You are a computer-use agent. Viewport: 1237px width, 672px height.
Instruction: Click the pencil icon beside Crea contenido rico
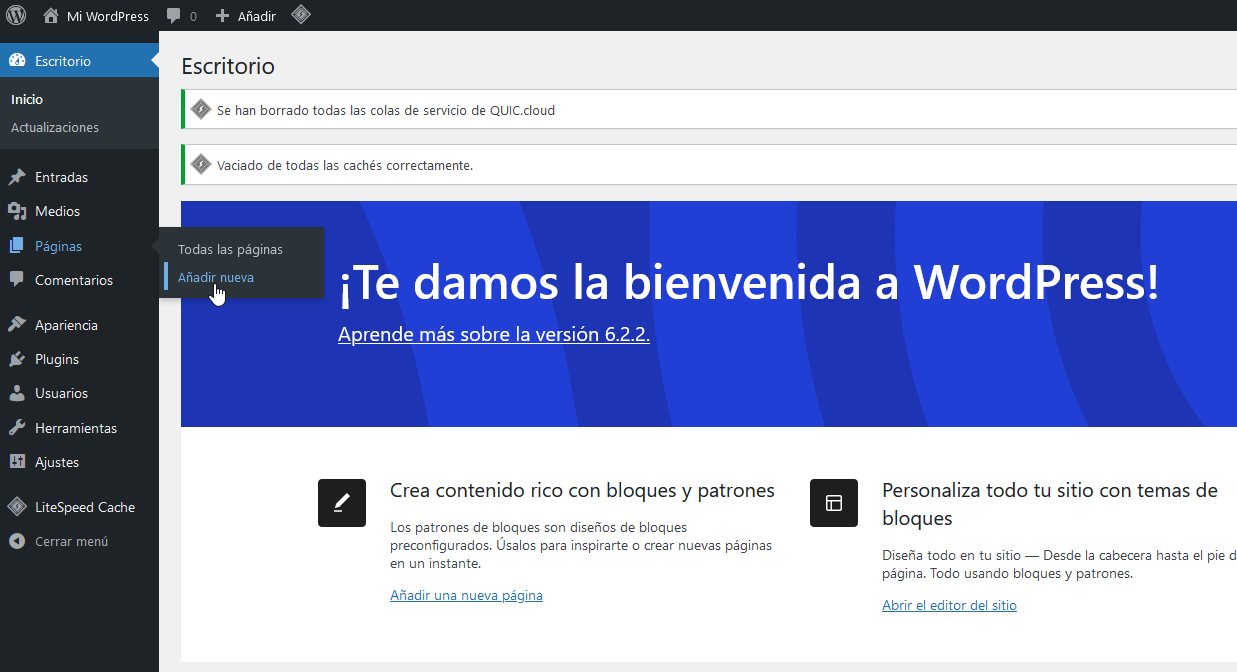[342, 503]
